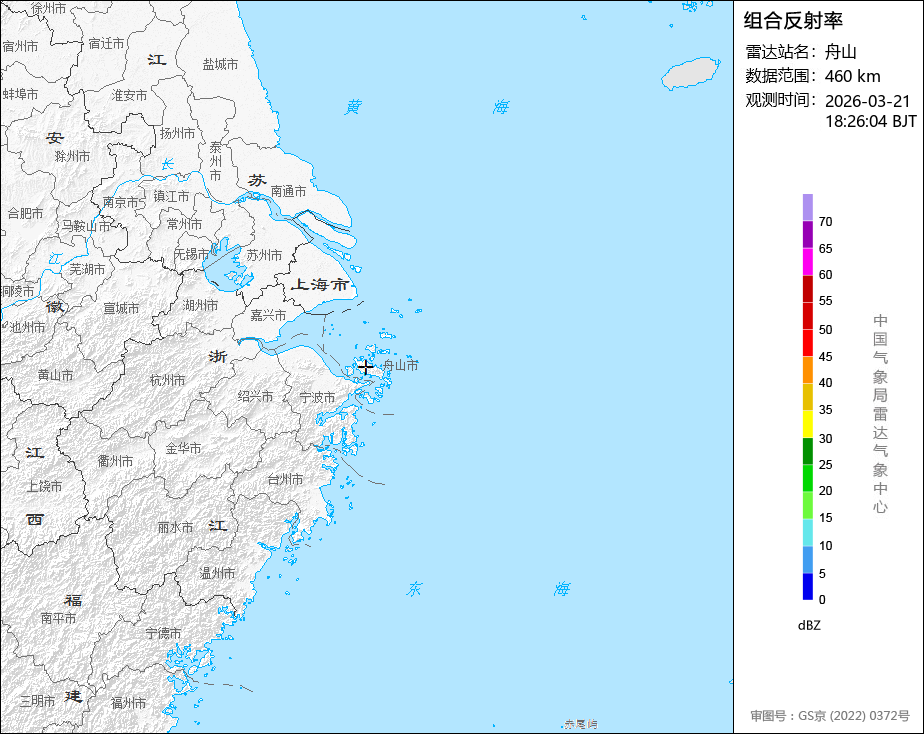This screenshot has height=734, width=924.
Task: Click the 审图号 GS京 (2022) 0372号 text
Action: coord(830,716)
